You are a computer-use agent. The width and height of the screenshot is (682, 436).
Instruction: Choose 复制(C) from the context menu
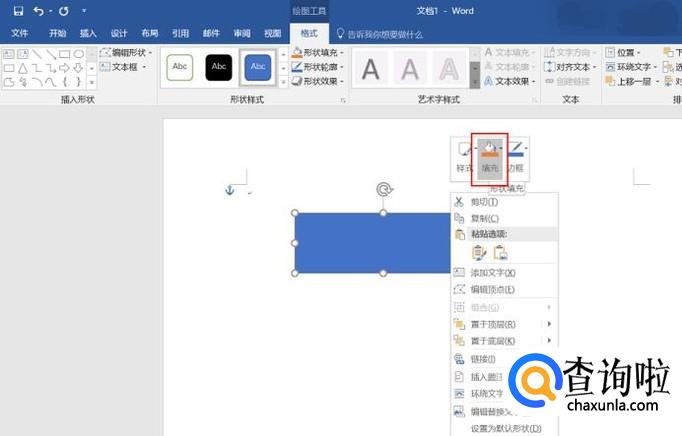505,218
